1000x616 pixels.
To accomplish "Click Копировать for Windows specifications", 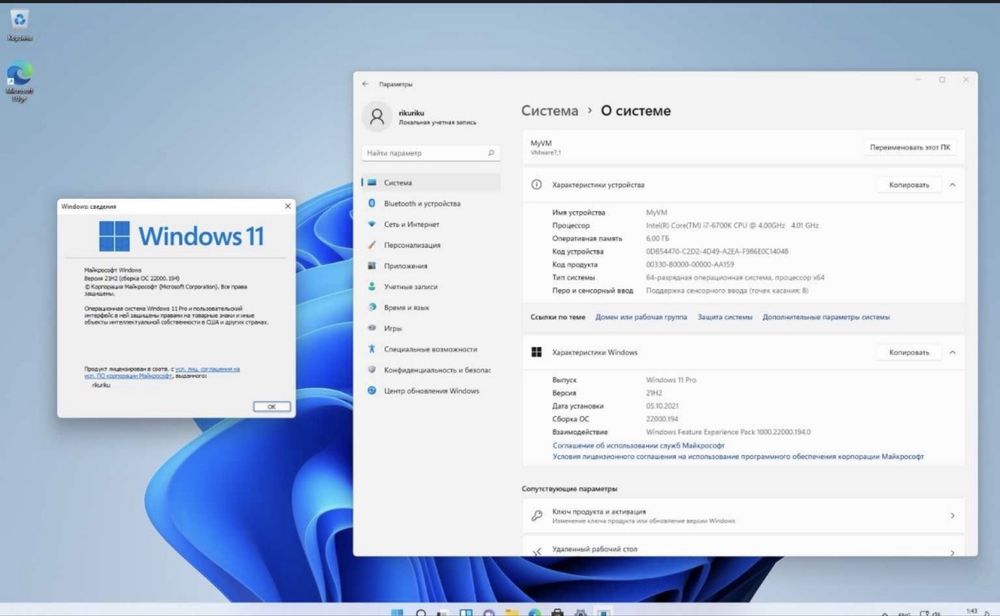I will [x=909, y=352].
